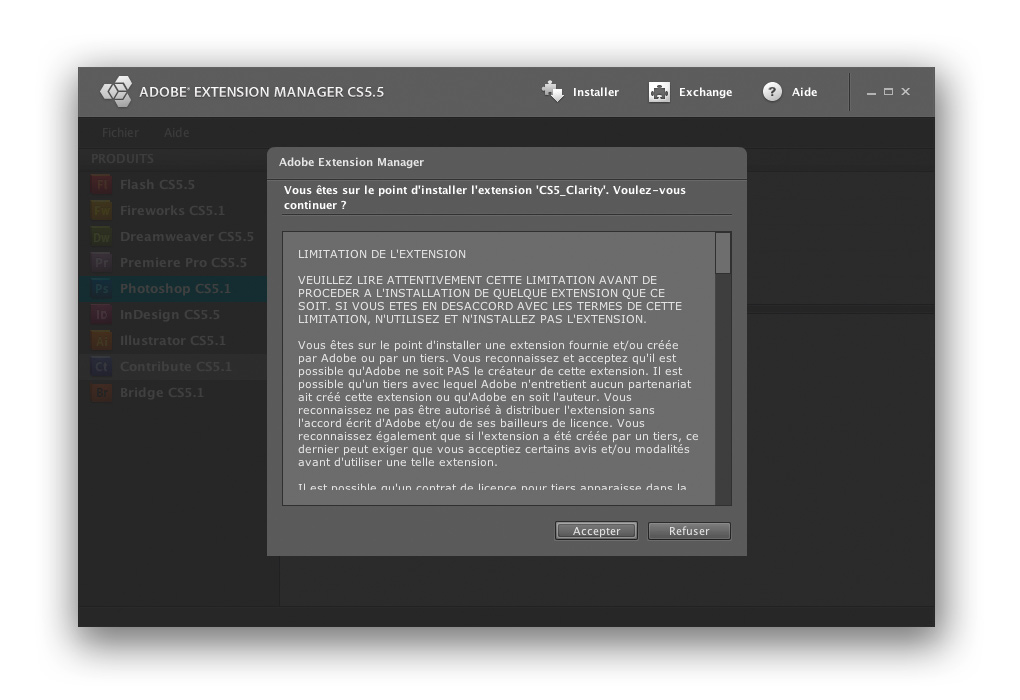
Task: Open Exchange via its puzzle icon
Action: (659, 92)
